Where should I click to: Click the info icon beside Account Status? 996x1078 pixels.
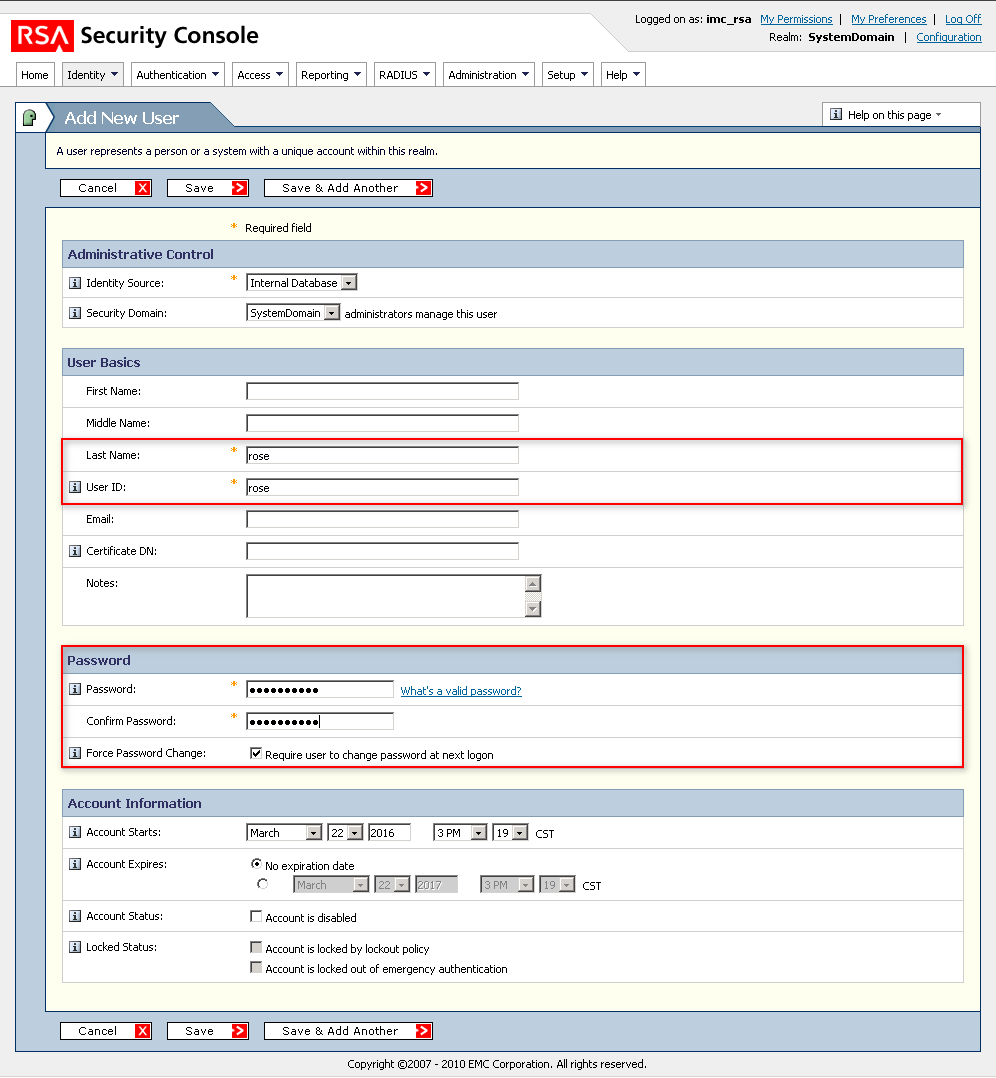[x=75, y=916]
